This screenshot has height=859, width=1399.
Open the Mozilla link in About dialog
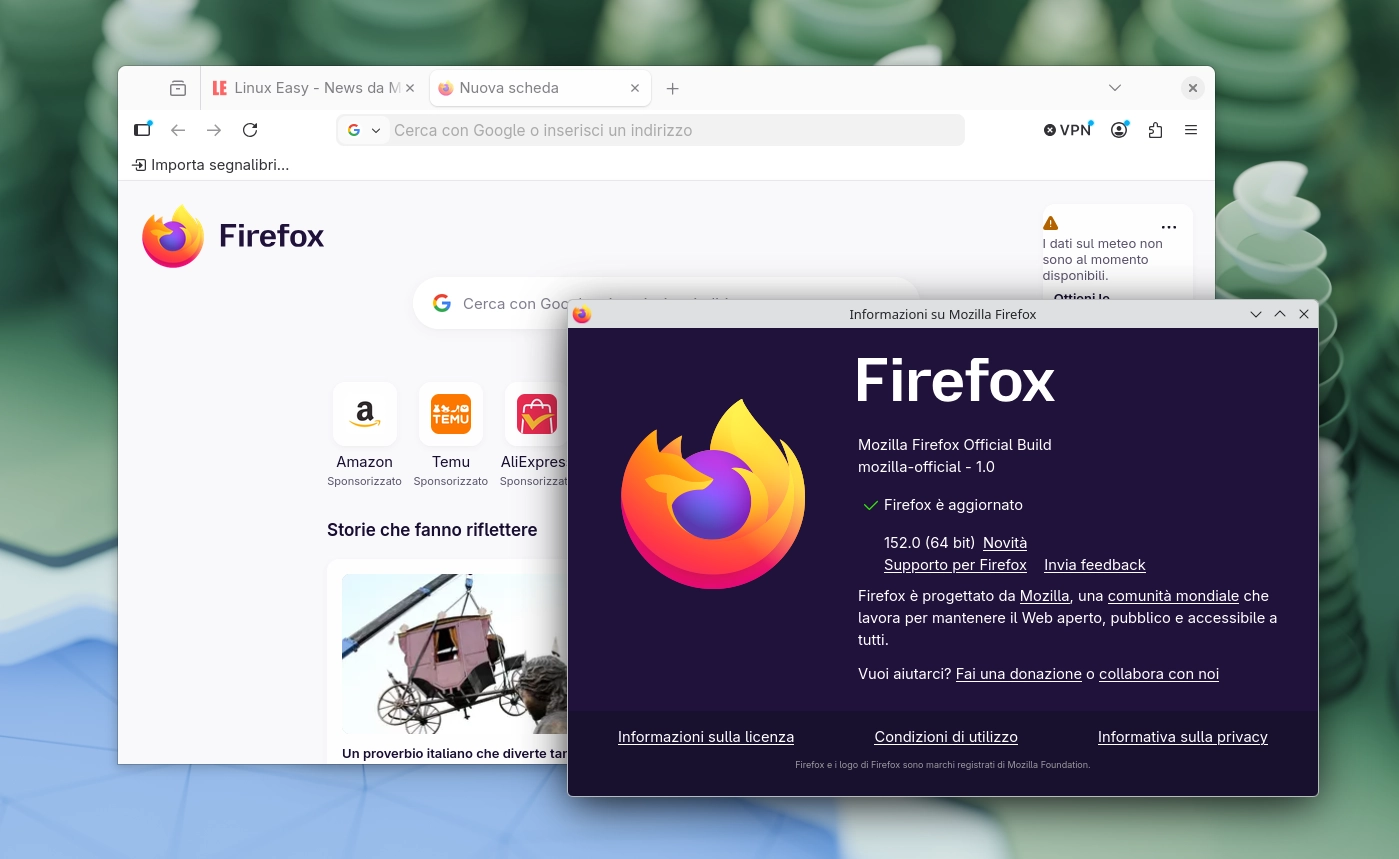(x=1044, y=596)
